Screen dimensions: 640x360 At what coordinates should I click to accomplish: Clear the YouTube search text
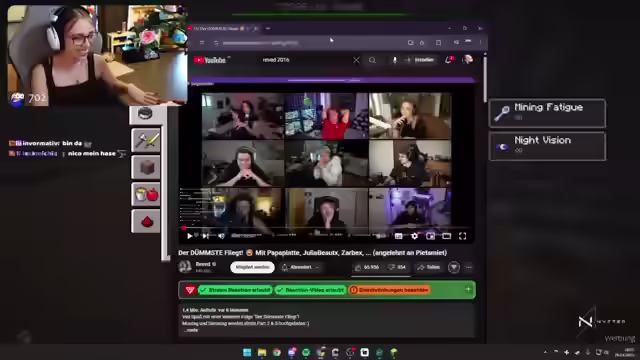click(x=356, y=60)
